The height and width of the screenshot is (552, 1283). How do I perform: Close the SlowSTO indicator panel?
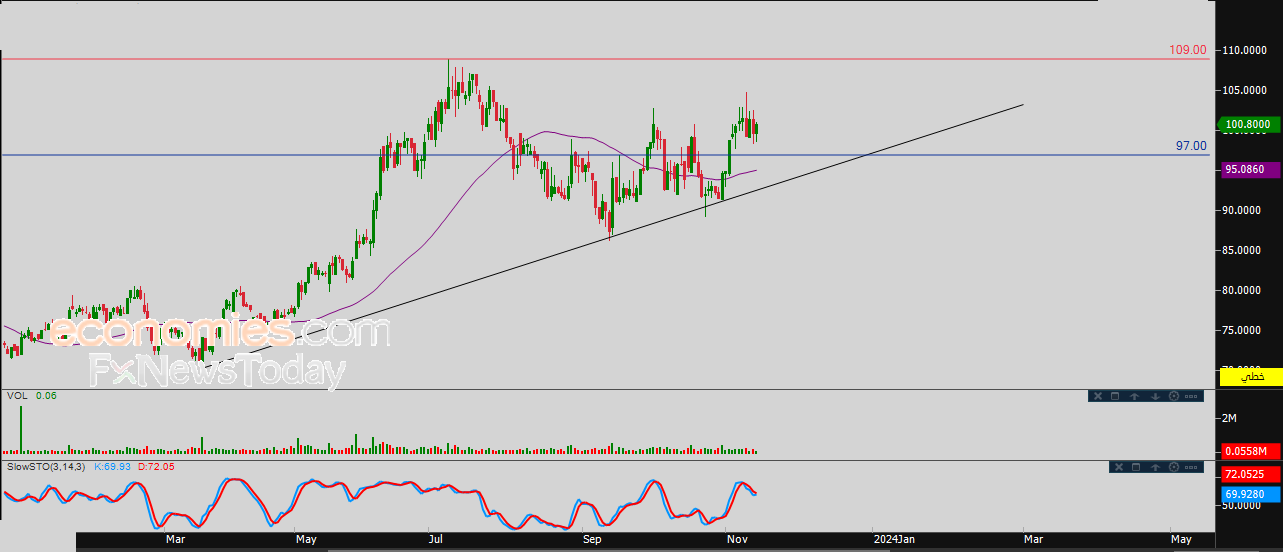click(x=1119, y=467)
